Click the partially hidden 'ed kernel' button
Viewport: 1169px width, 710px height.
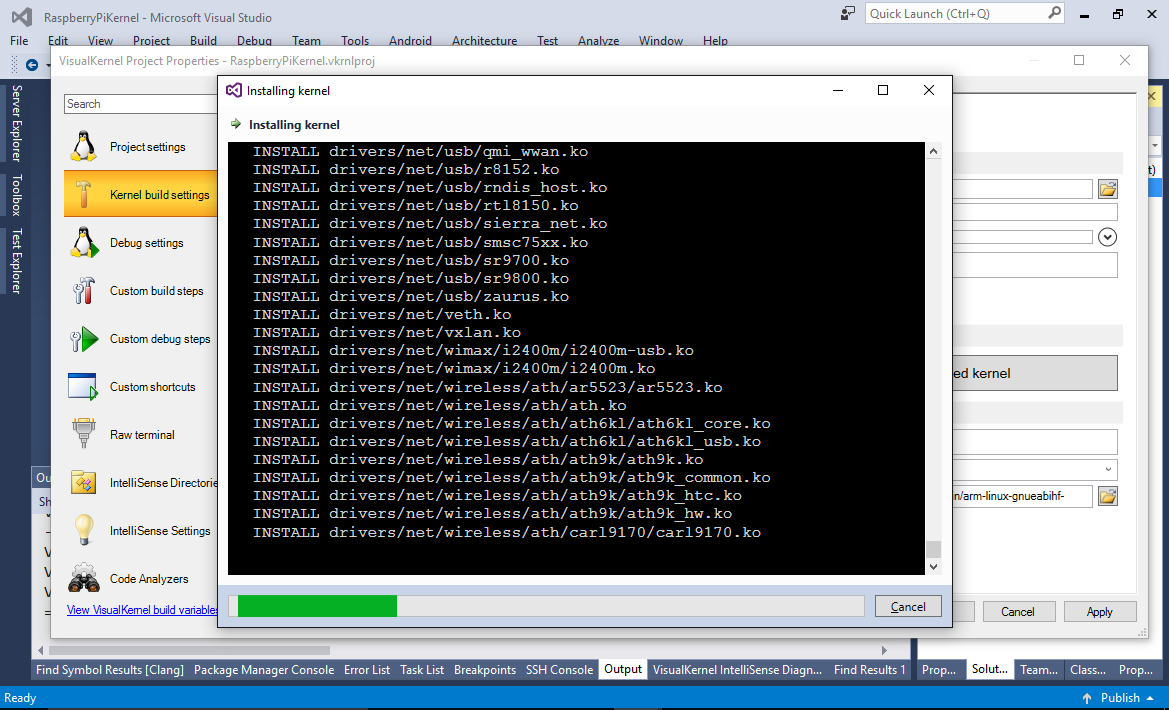(1036, 373)
